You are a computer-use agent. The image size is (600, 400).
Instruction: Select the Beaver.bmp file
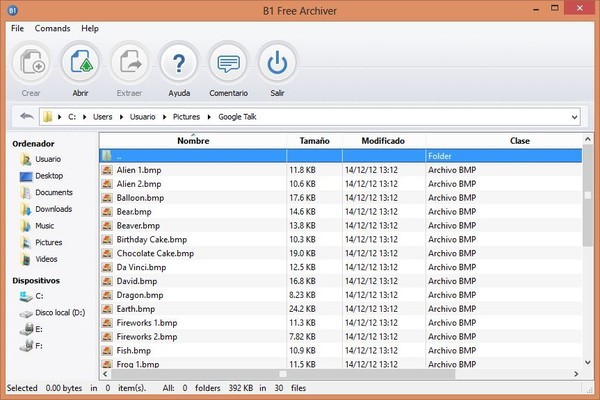[x=138, y=226]
